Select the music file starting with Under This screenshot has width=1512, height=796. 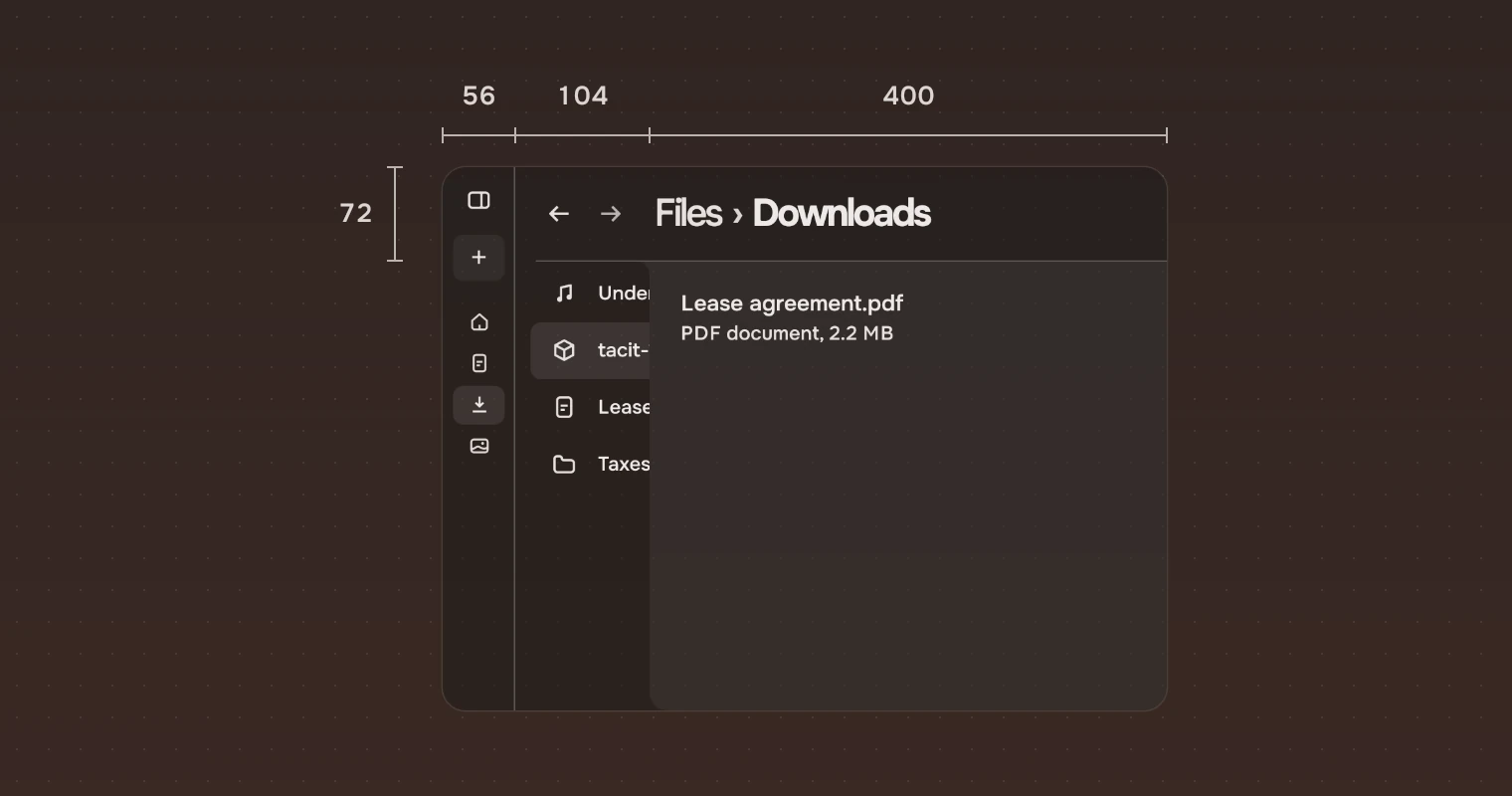pos(590,293)
